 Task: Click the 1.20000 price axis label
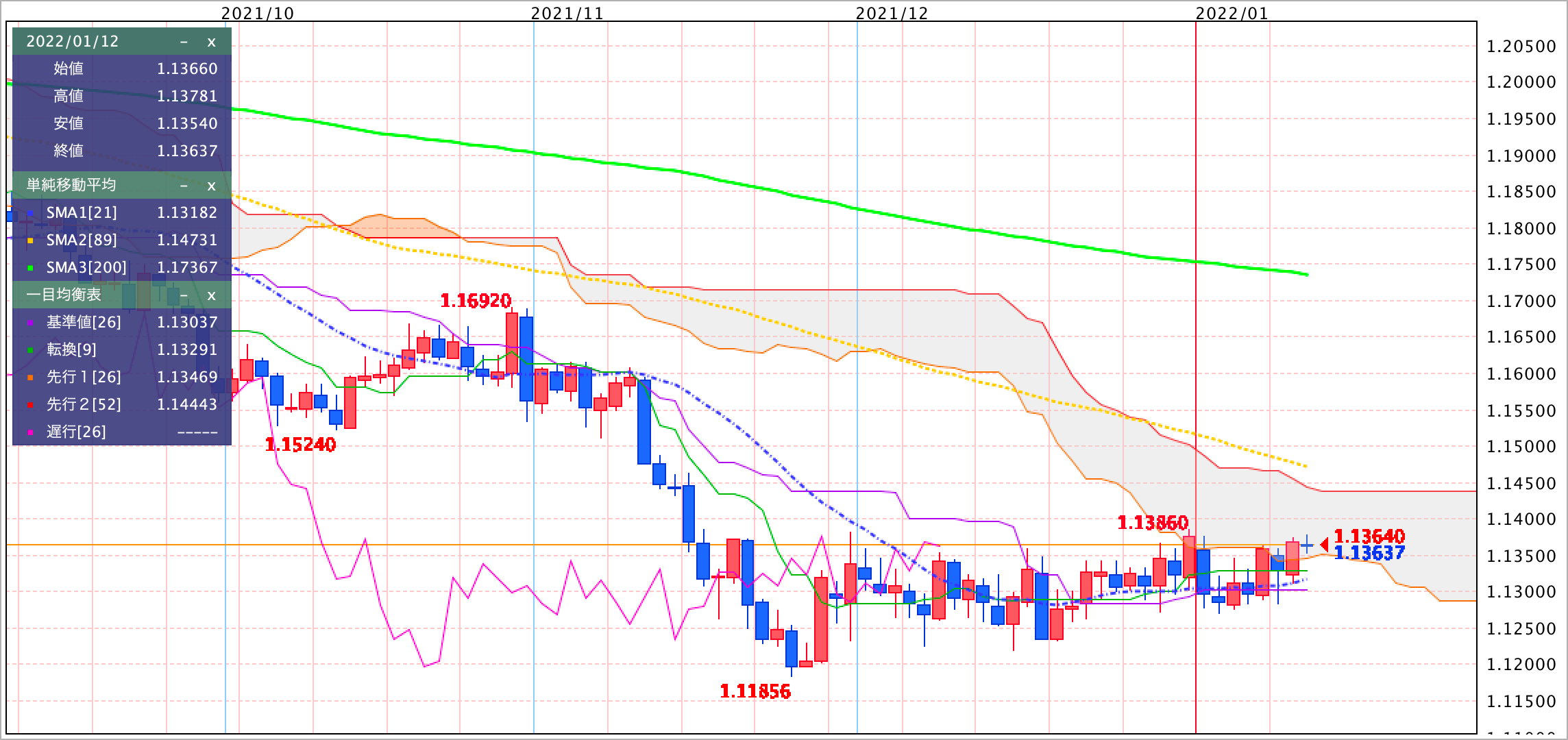click(x=1520, y=82)
